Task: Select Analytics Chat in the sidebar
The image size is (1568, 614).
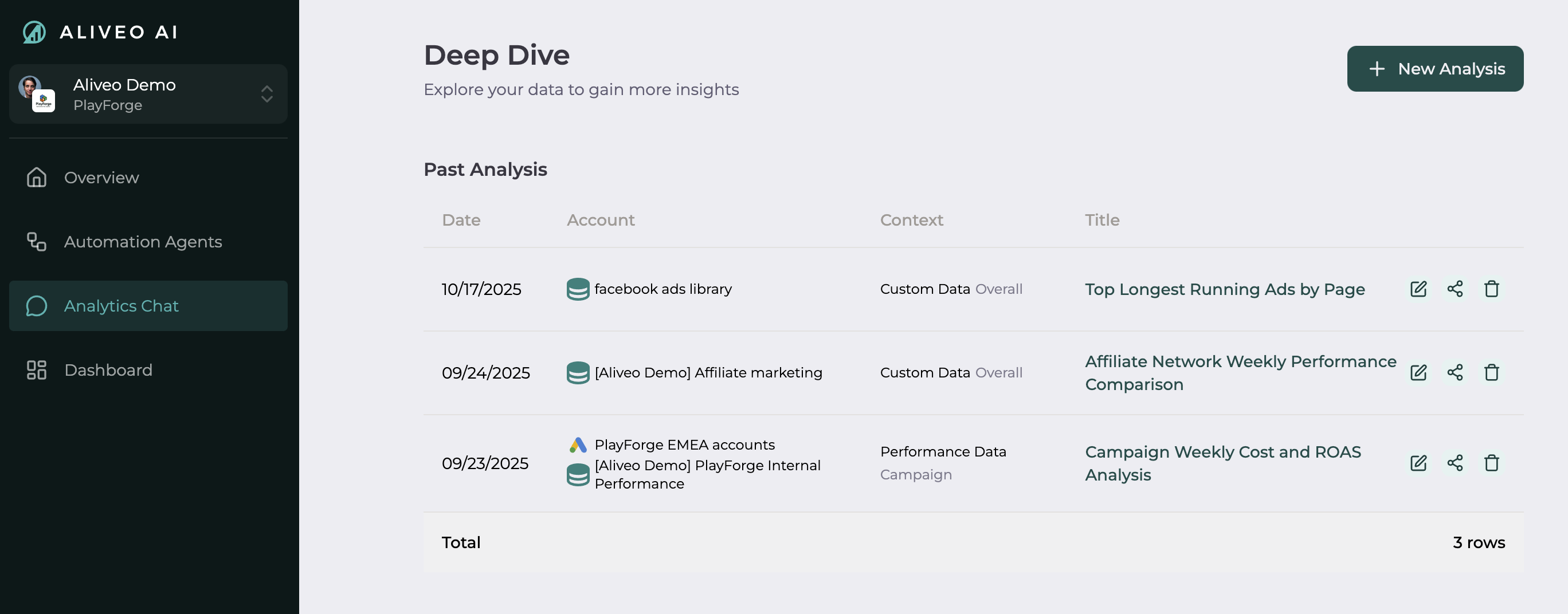Action: (121, 305)
